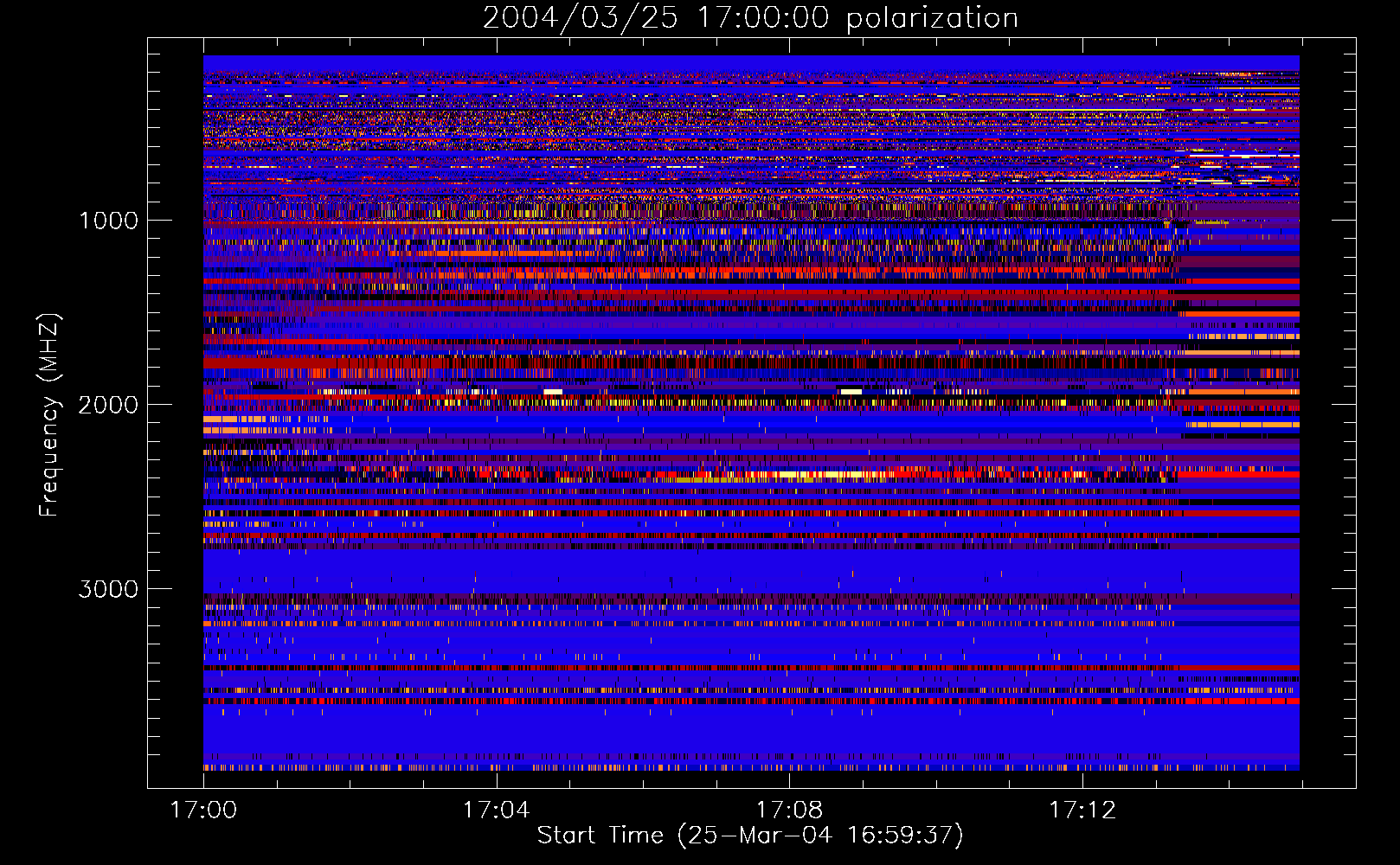Click the 17:00 time tick label
Image resolution: width=1400 pixels, height=865 pixels.
203,811
